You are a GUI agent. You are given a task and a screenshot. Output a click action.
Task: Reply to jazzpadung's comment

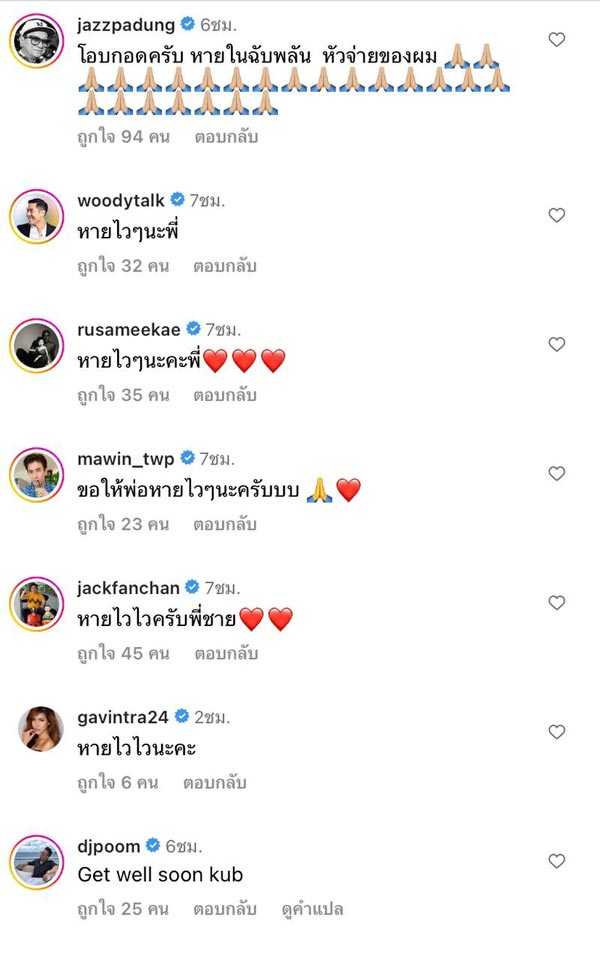coord(225,137)
